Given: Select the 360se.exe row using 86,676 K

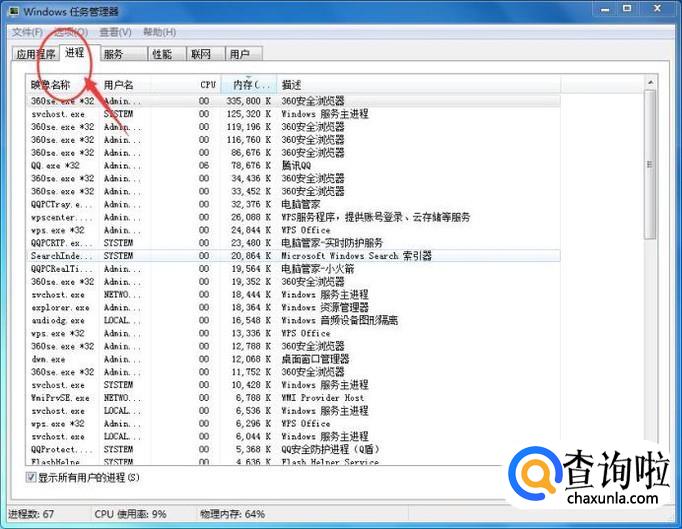Looking at the screenshot, I should [293, 153].
